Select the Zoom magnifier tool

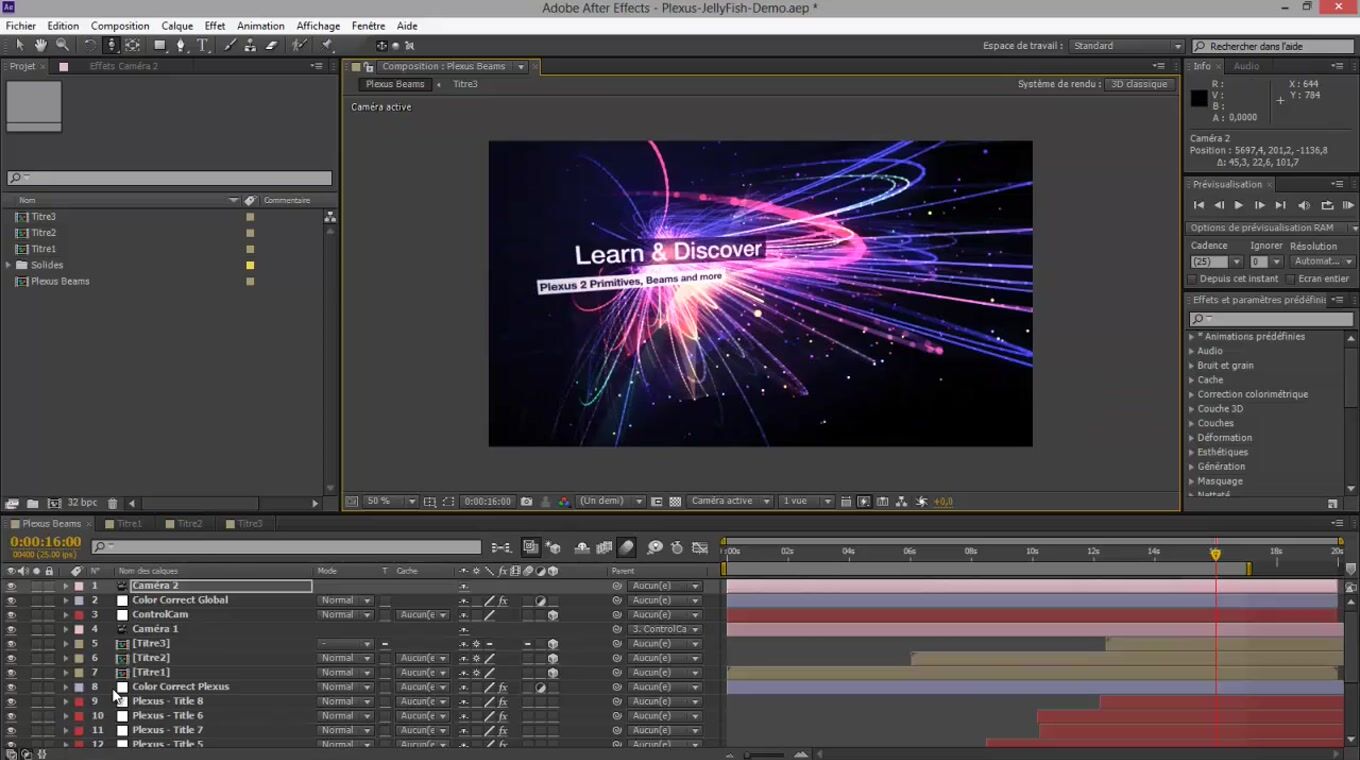(x=62, y=45)
